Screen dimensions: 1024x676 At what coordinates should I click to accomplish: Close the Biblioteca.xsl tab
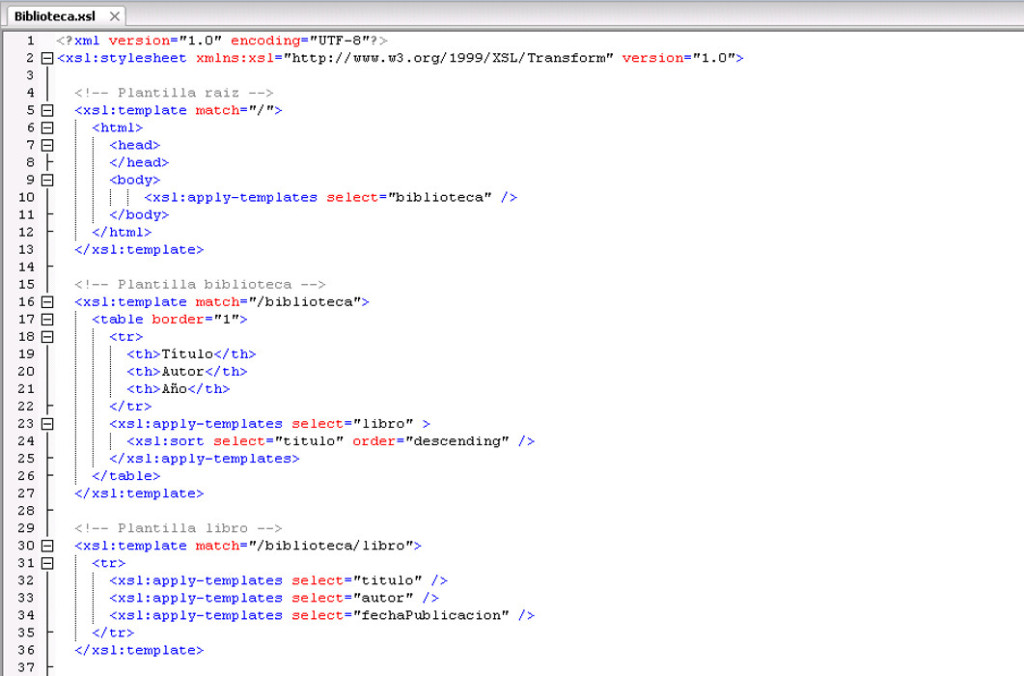(114, 16)
